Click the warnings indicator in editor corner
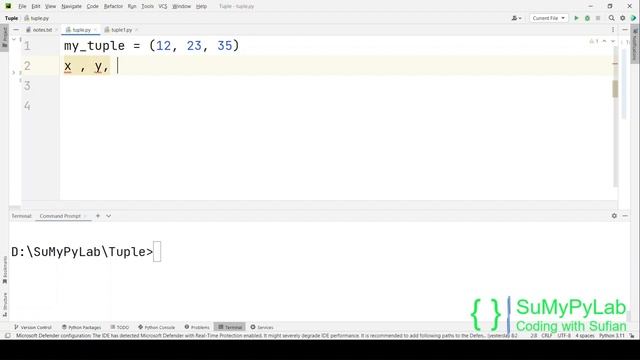640x360 pixels. coord(594,41)
